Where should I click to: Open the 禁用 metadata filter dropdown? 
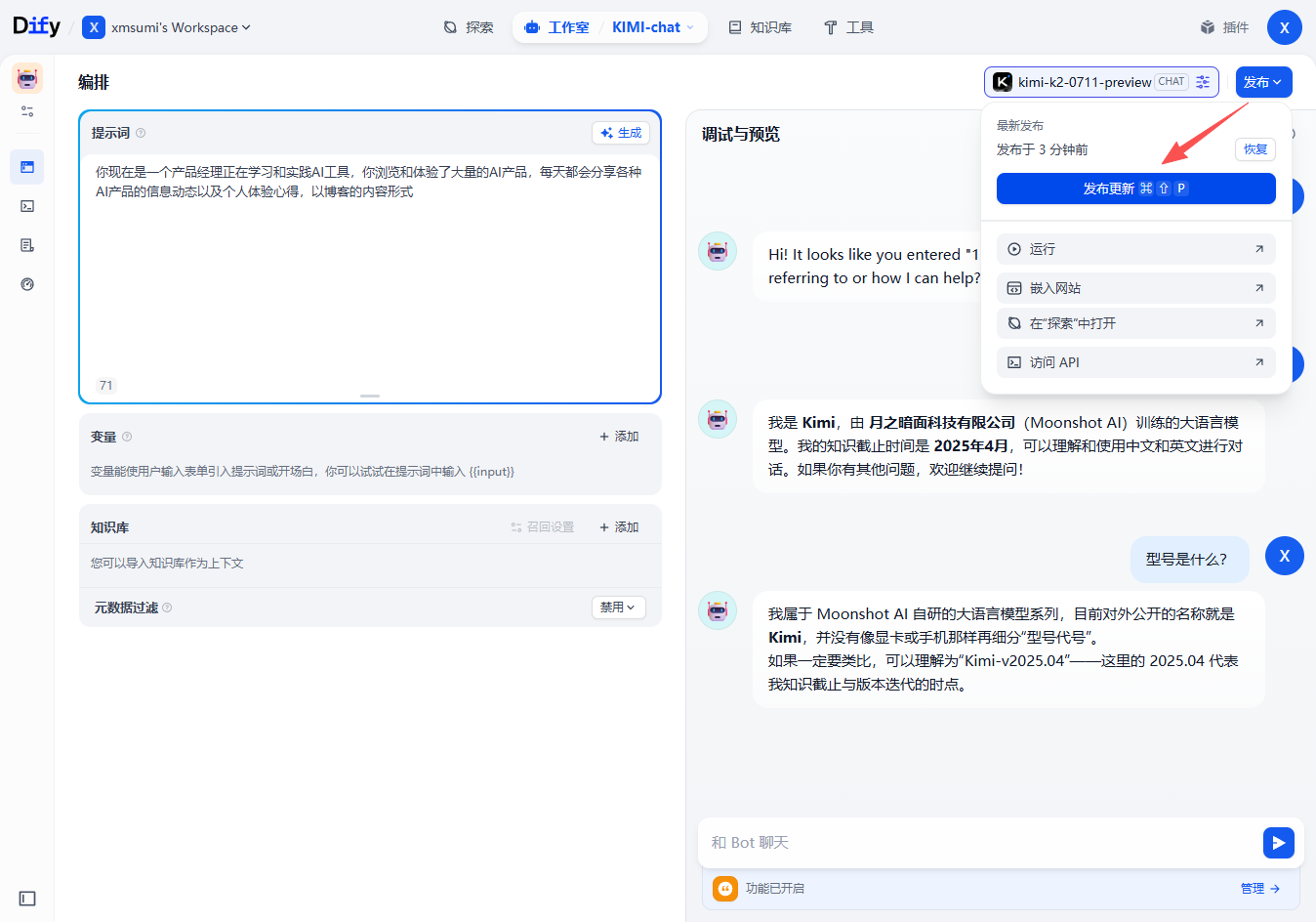[x=619, y=608]
